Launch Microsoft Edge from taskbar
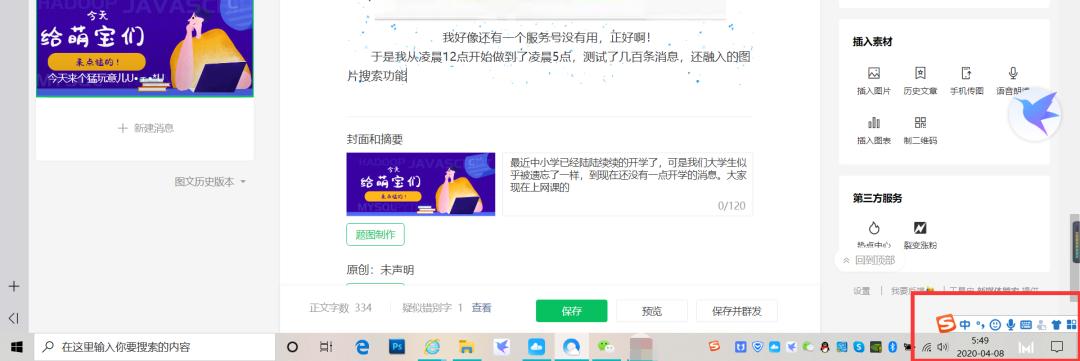 pyautogui.click(x=362, y=347)
